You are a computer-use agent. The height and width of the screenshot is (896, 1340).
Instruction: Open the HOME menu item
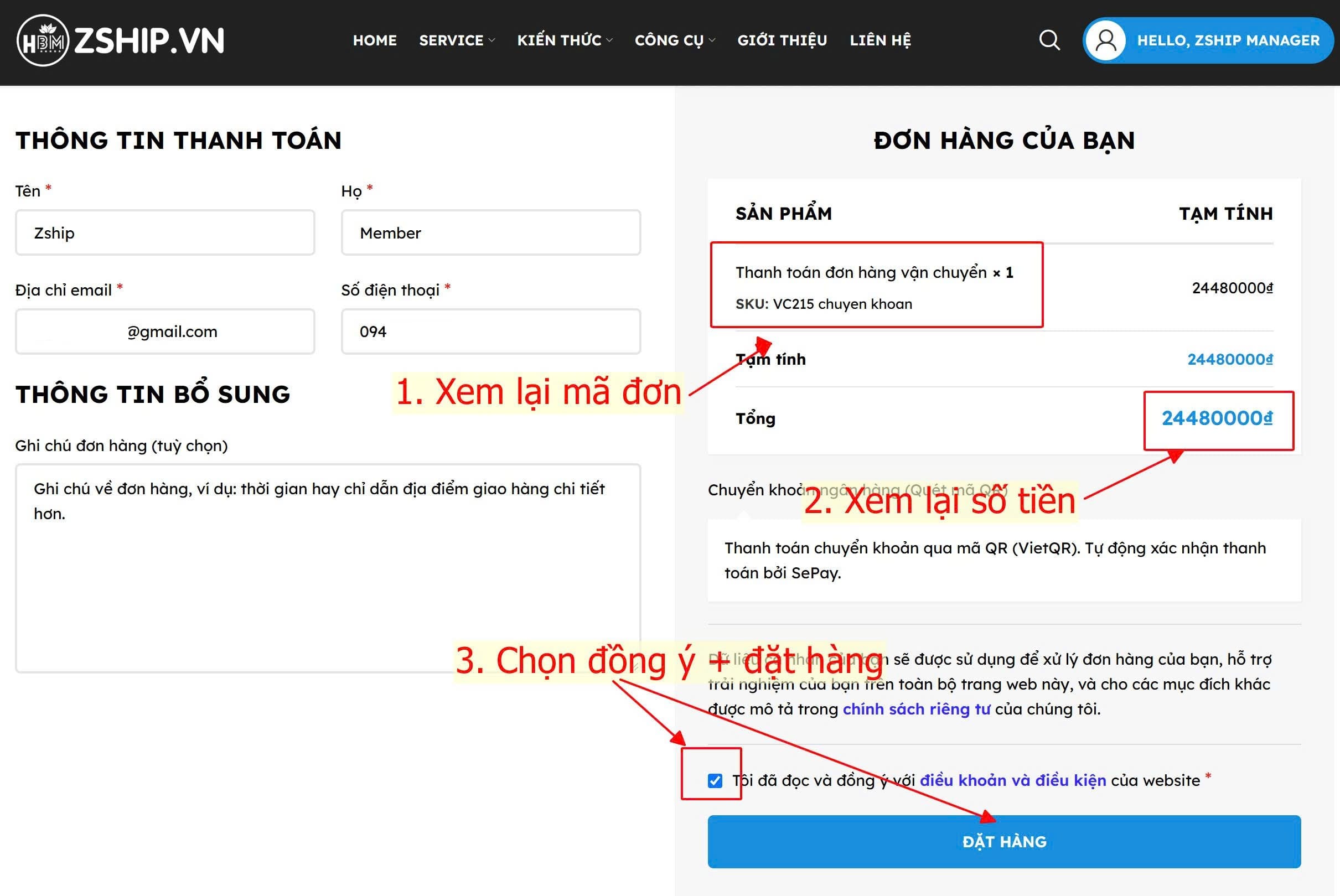[374, 40]
